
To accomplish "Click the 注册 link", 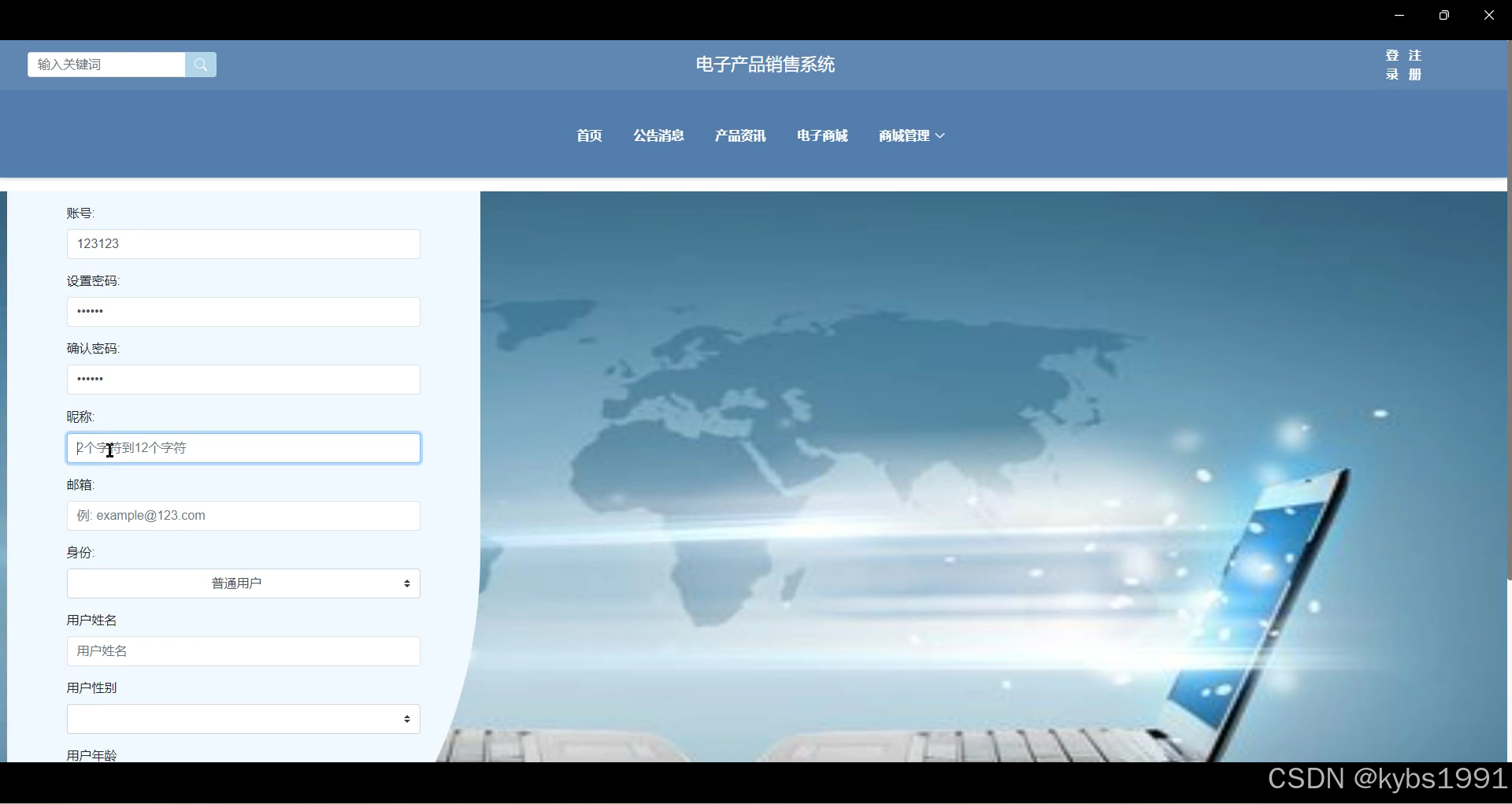I will pyautogui.click(x=1415, y=65).
